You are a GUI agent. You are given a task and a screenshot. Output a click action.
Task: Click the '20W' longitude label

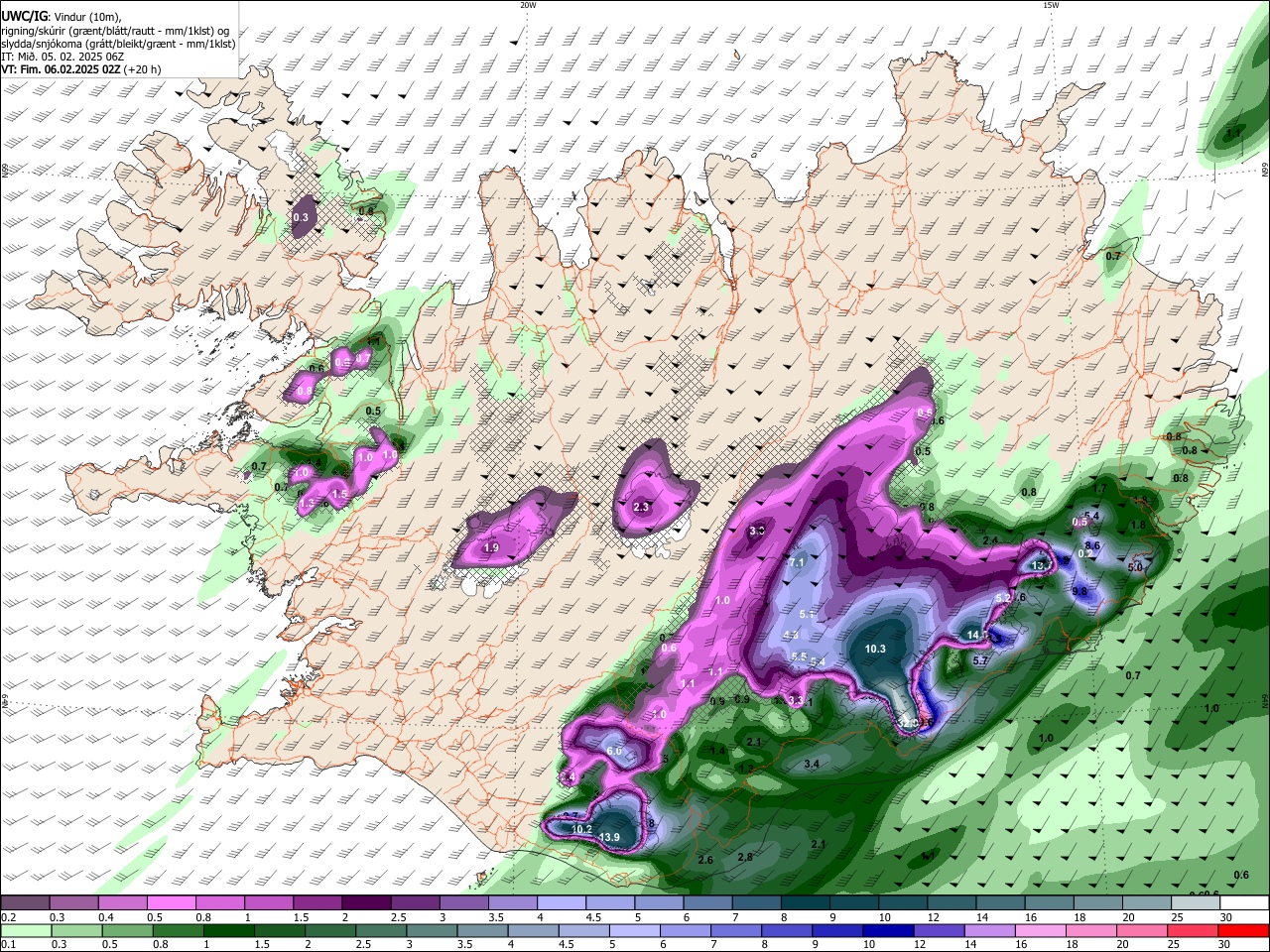point(528,5)
